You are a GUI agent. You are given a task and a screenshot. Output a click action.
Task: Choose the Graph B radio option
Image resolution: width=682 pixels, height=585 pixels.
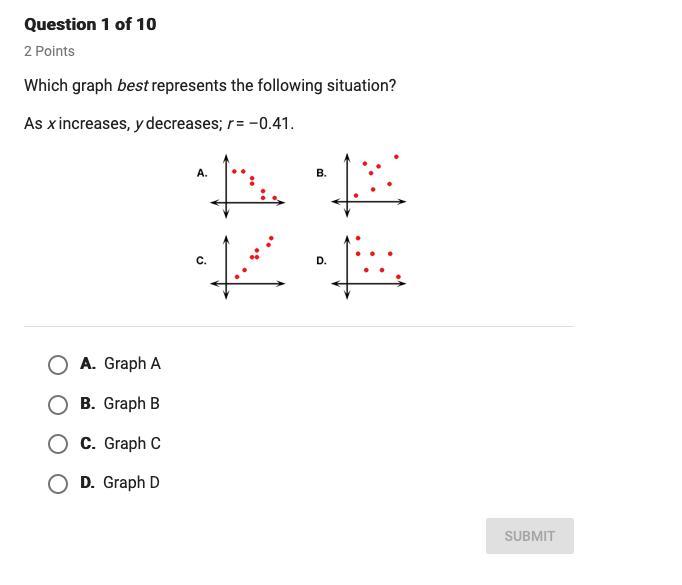pos(58,404)
